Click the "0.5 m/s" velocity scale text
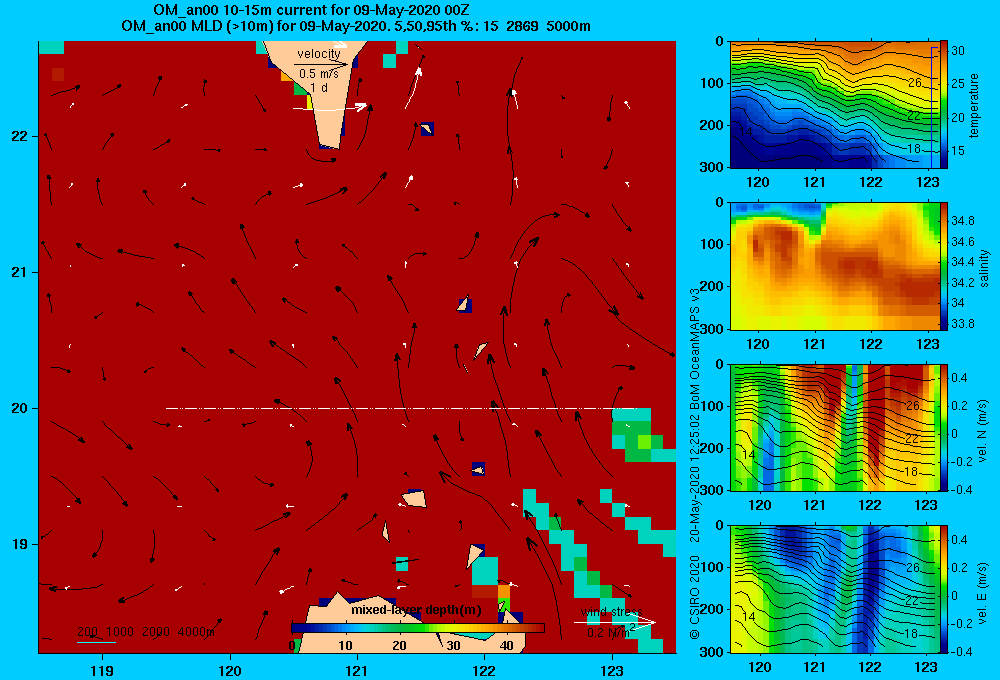 click(319, 74)
